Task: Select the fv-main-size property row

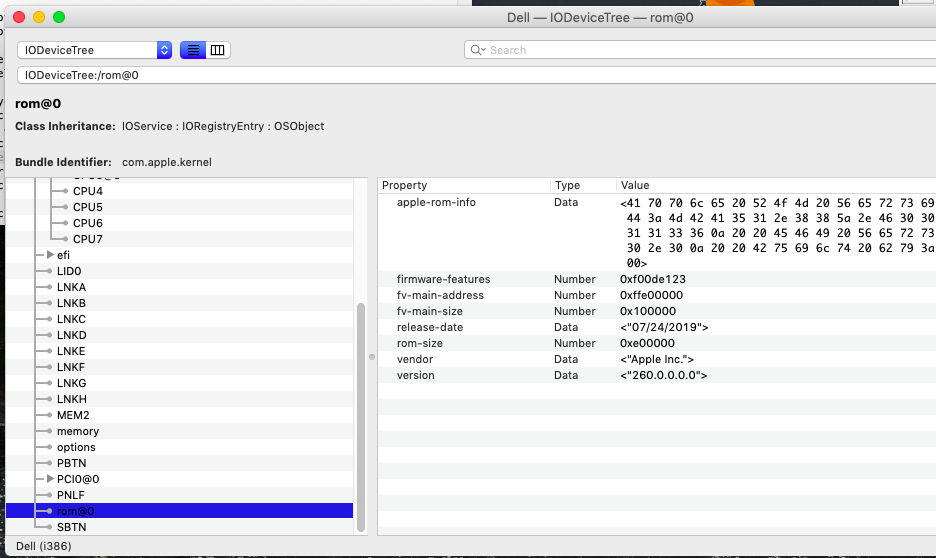Action: tap(657, 312)
